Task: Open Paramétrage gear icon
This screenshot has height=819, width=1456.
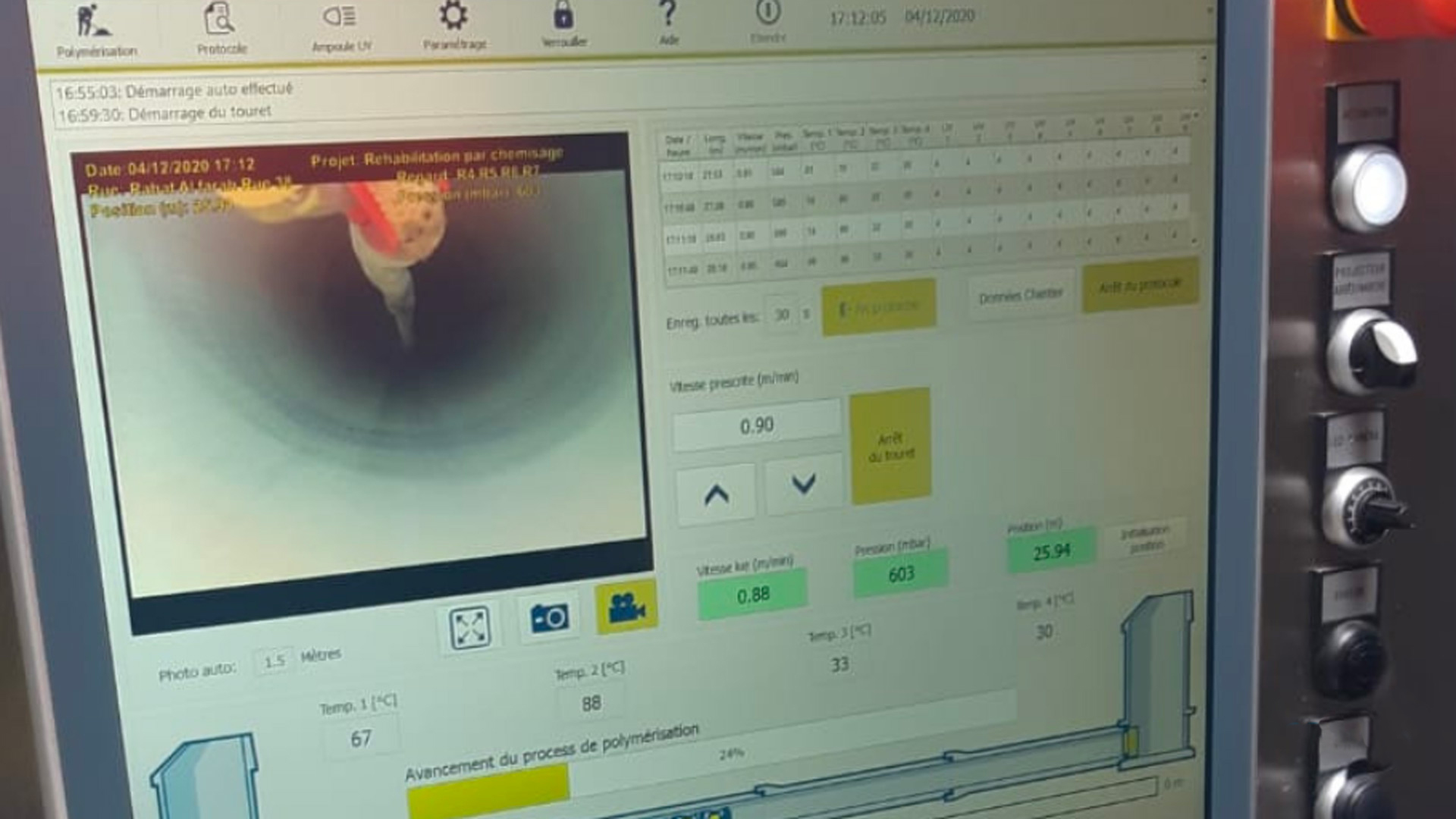Action: pyautogui.click(x=454, y=26)
